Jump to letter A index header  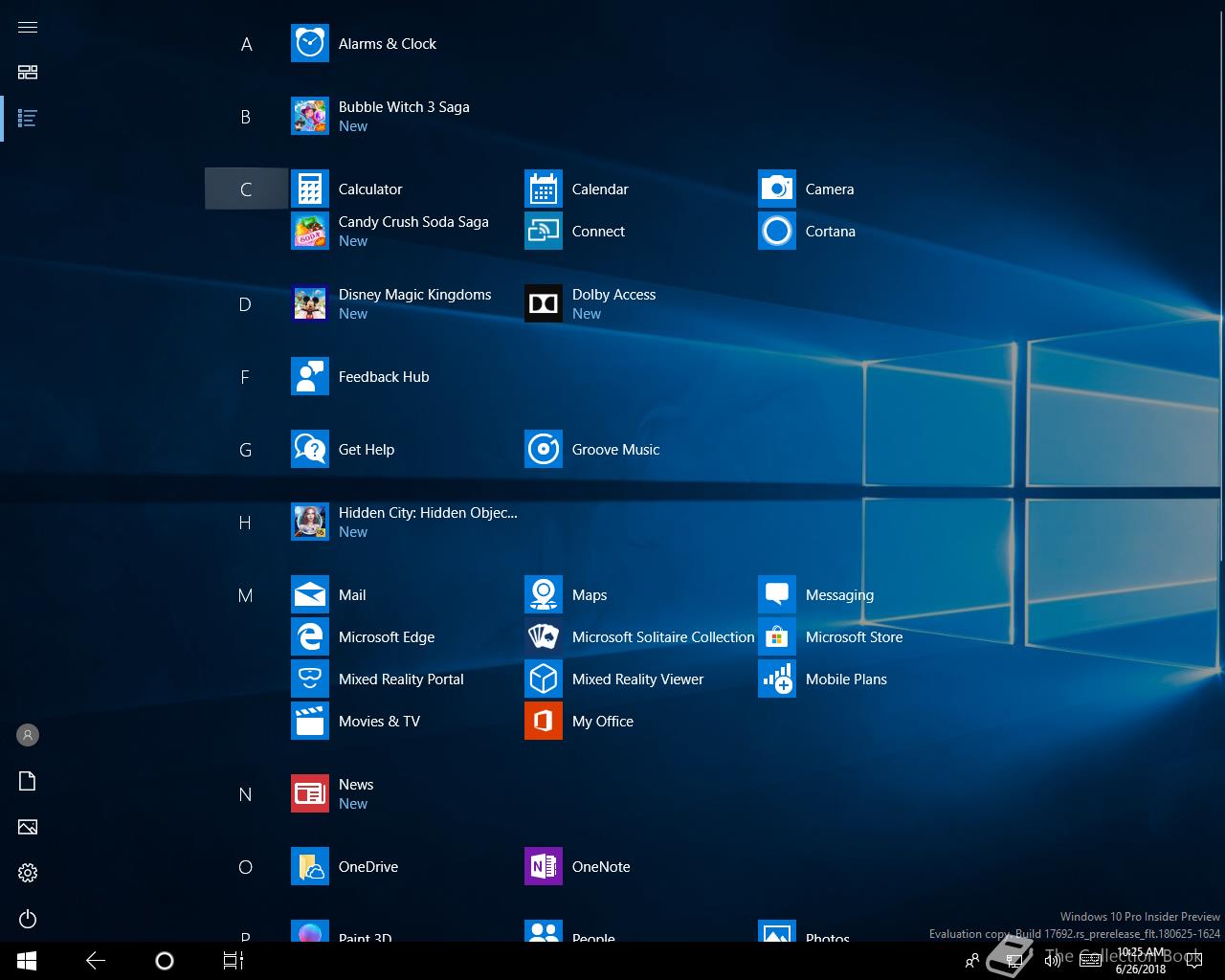(x=246, y=44)
